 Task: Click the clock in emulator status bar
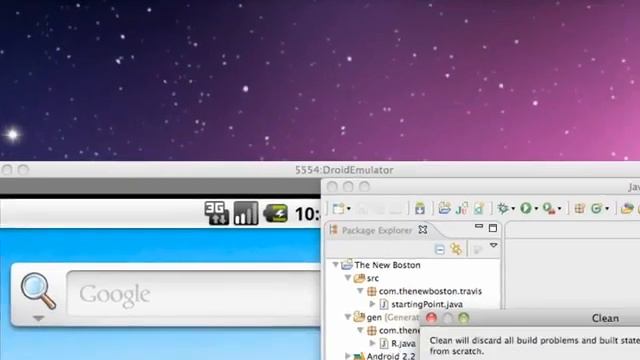307,214
